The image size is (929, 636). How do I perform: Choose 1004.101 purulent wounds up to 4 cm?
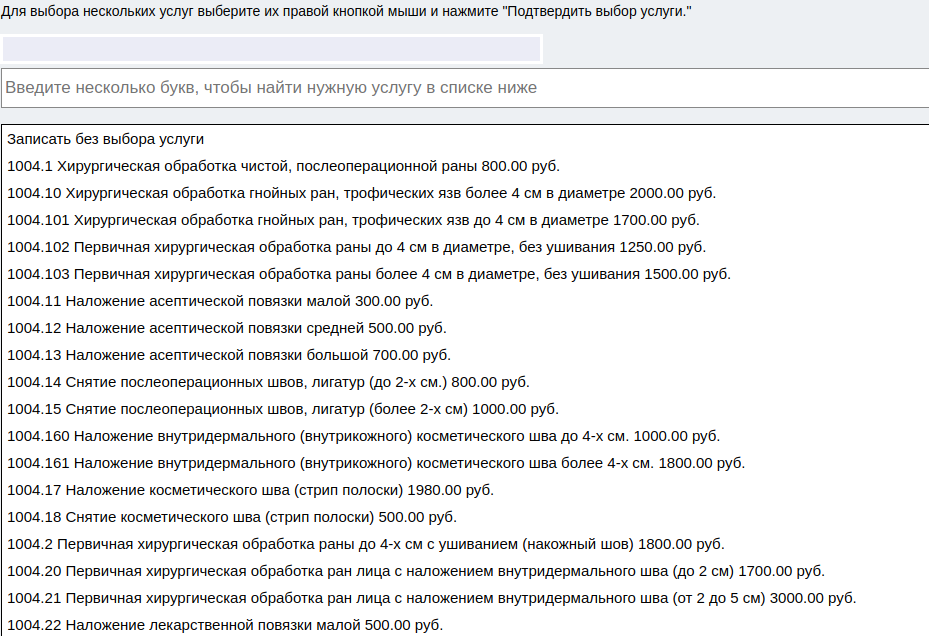(353, 220)
